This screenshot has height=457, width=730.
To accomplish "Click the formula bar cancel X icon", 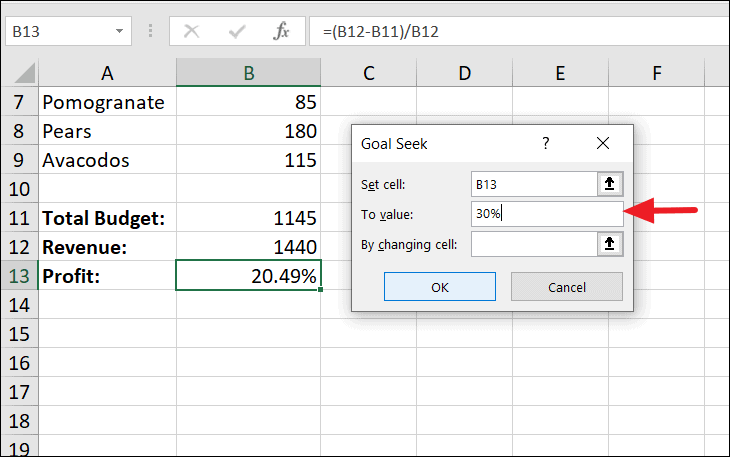I will (191, 32).
